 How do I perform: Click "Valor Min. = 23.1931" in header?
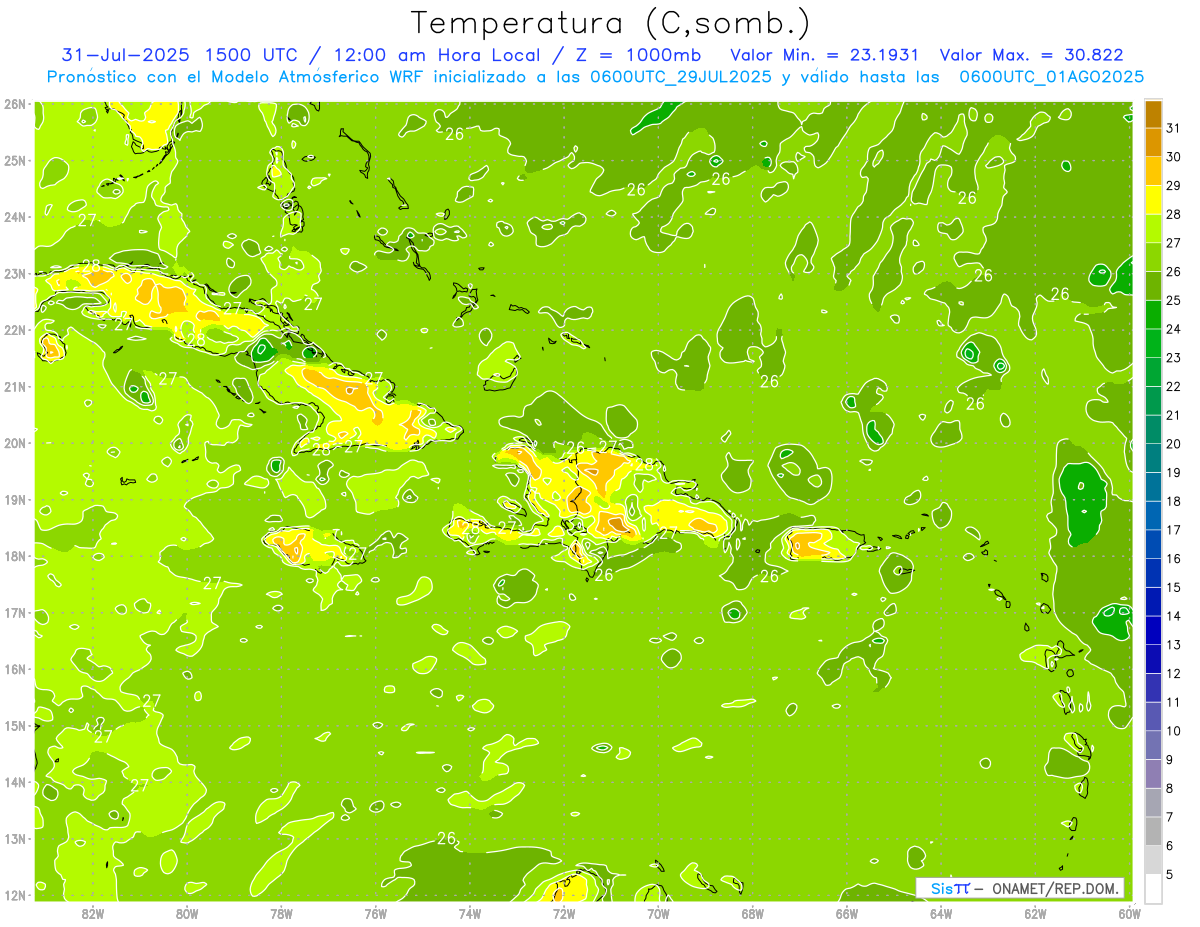pyautogui.click(x=825, y=55)
